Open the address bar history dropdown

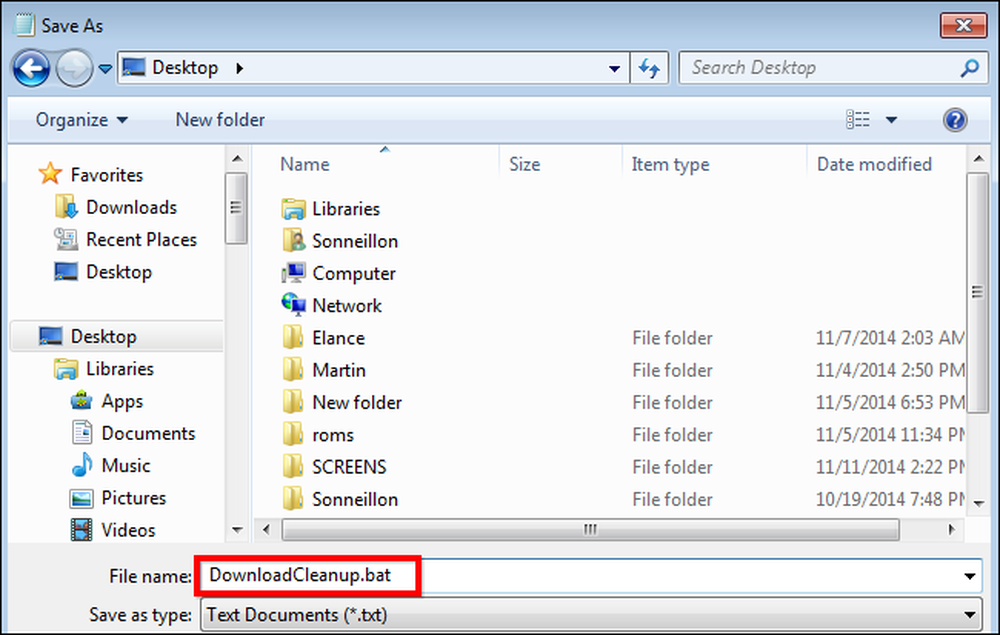(x=615, y=68)
